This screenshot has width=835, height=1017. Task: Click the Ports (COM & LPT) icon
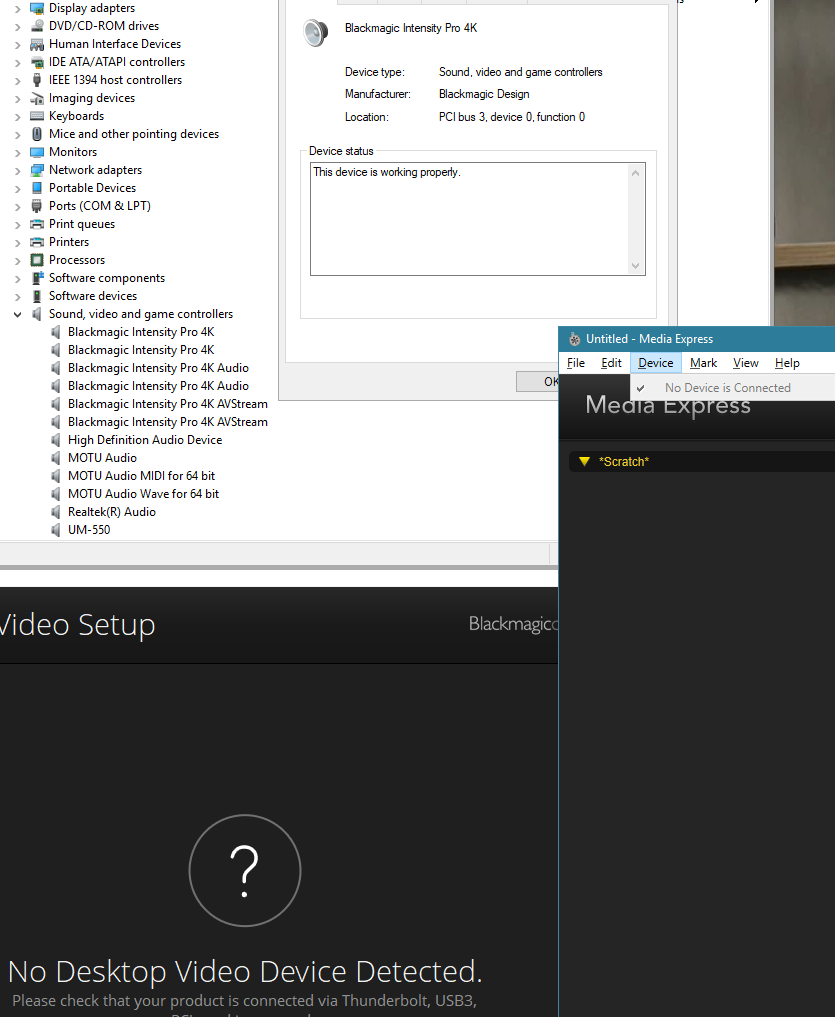pos(37,206)
